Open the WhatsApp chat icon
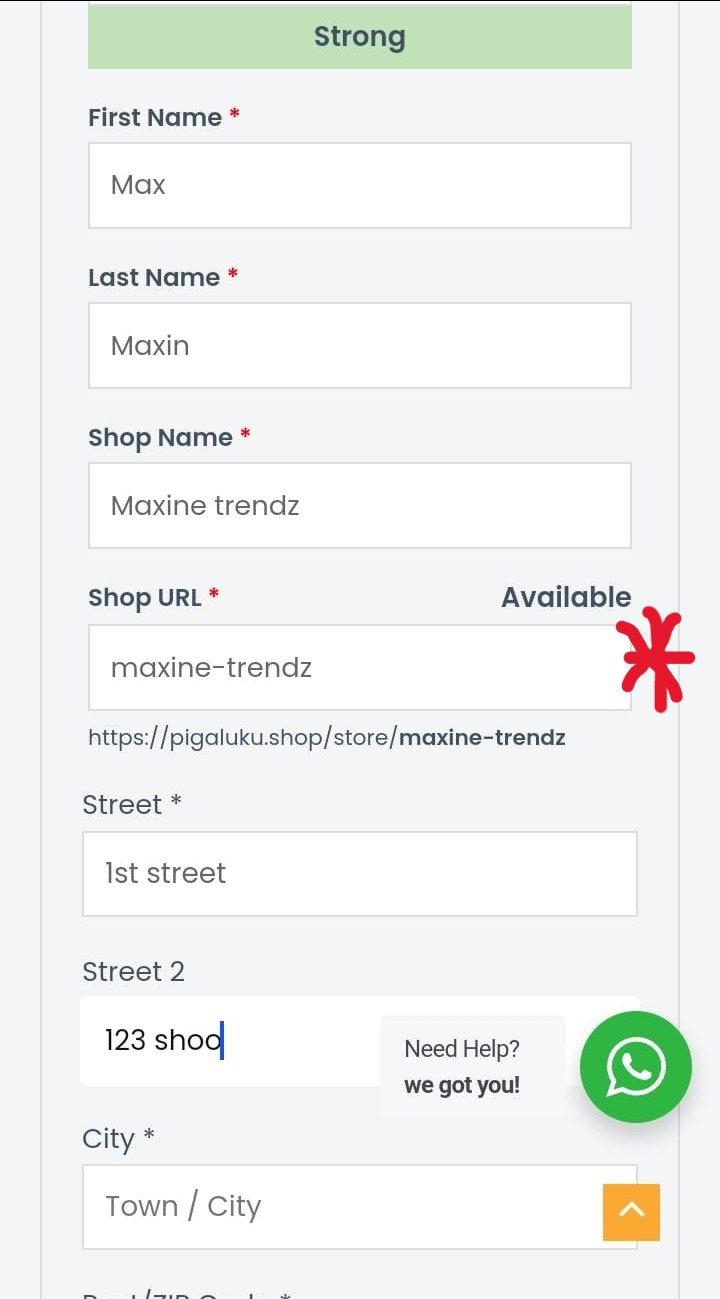 point(636,1066)
